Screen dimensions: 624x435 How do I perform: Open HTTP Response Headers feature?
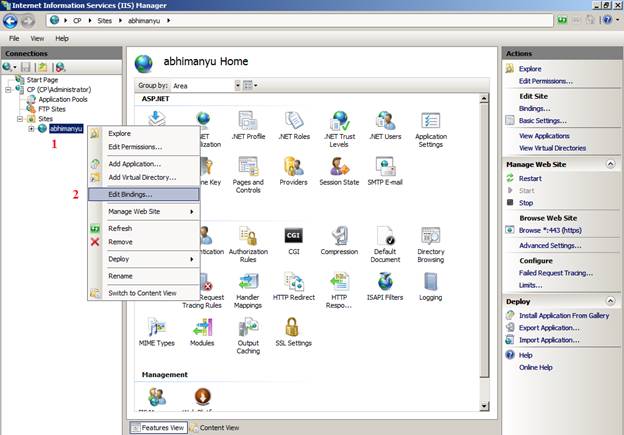[339, 290]
